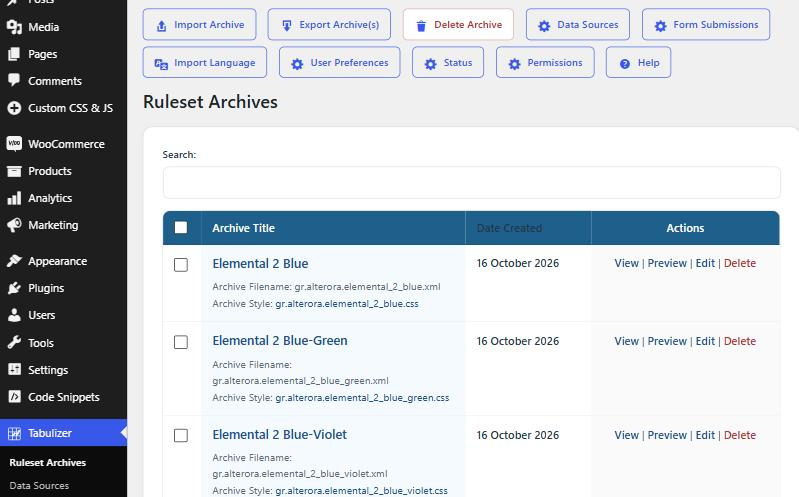The width and height of the screenshot is (799, 497).
Task: Click the Export Archive(s) download icon
Action: (x=287, y=25)
